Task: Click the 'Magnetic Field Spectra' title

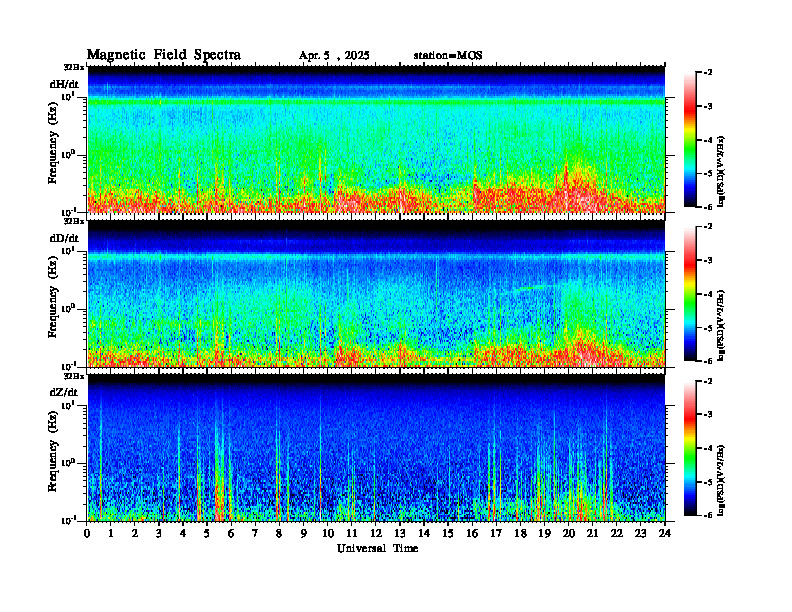Action: tap(164, 55)
